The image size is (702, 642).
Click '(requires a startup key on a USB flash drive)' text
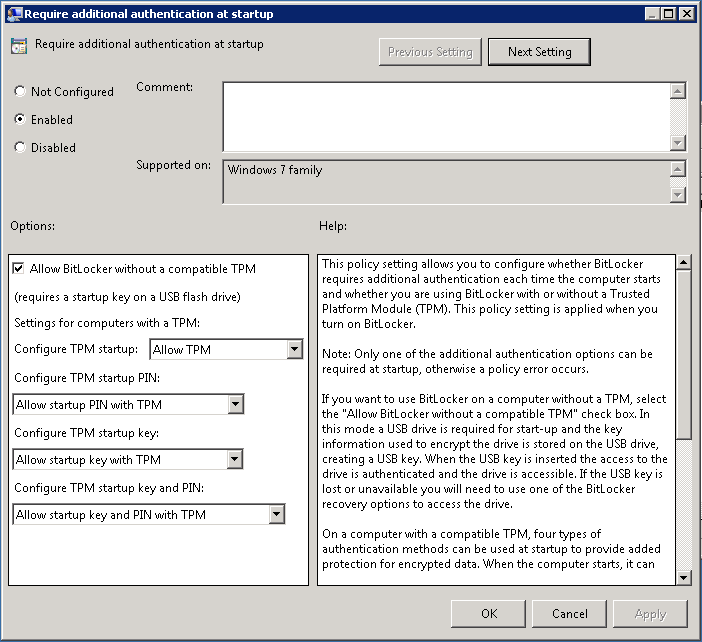click(128, 297)
